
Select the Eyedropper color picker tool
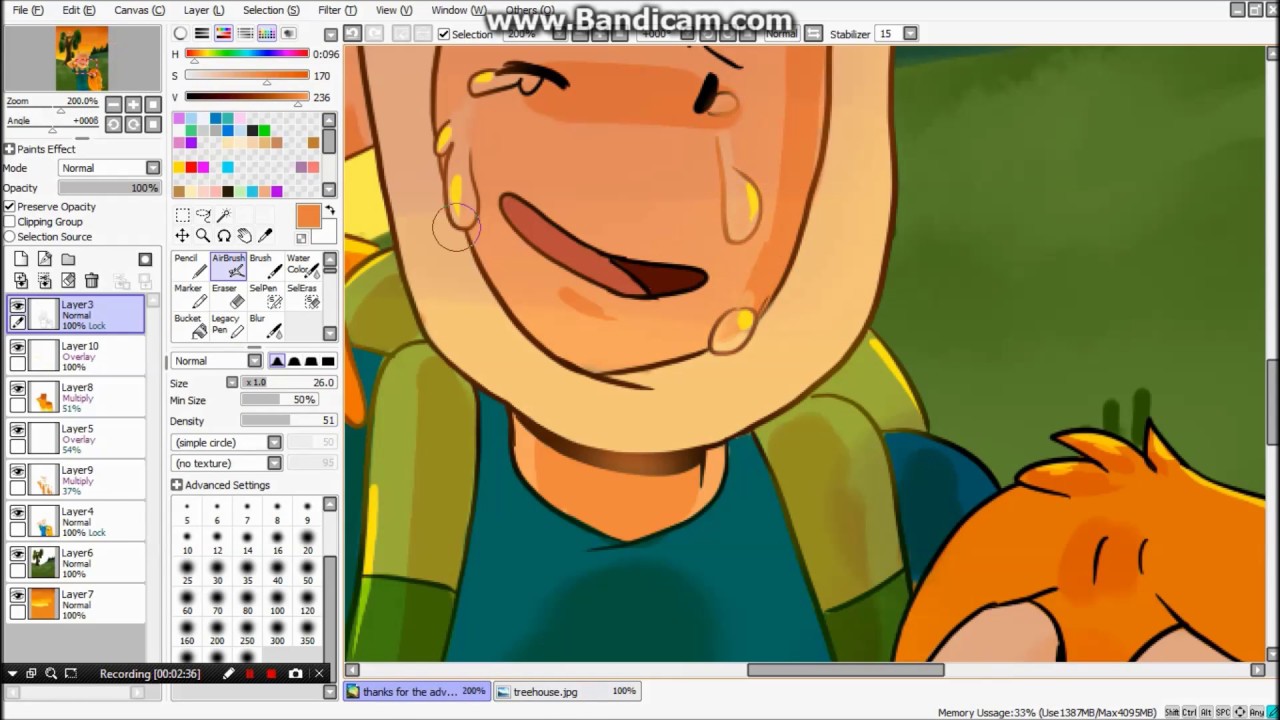266,236
